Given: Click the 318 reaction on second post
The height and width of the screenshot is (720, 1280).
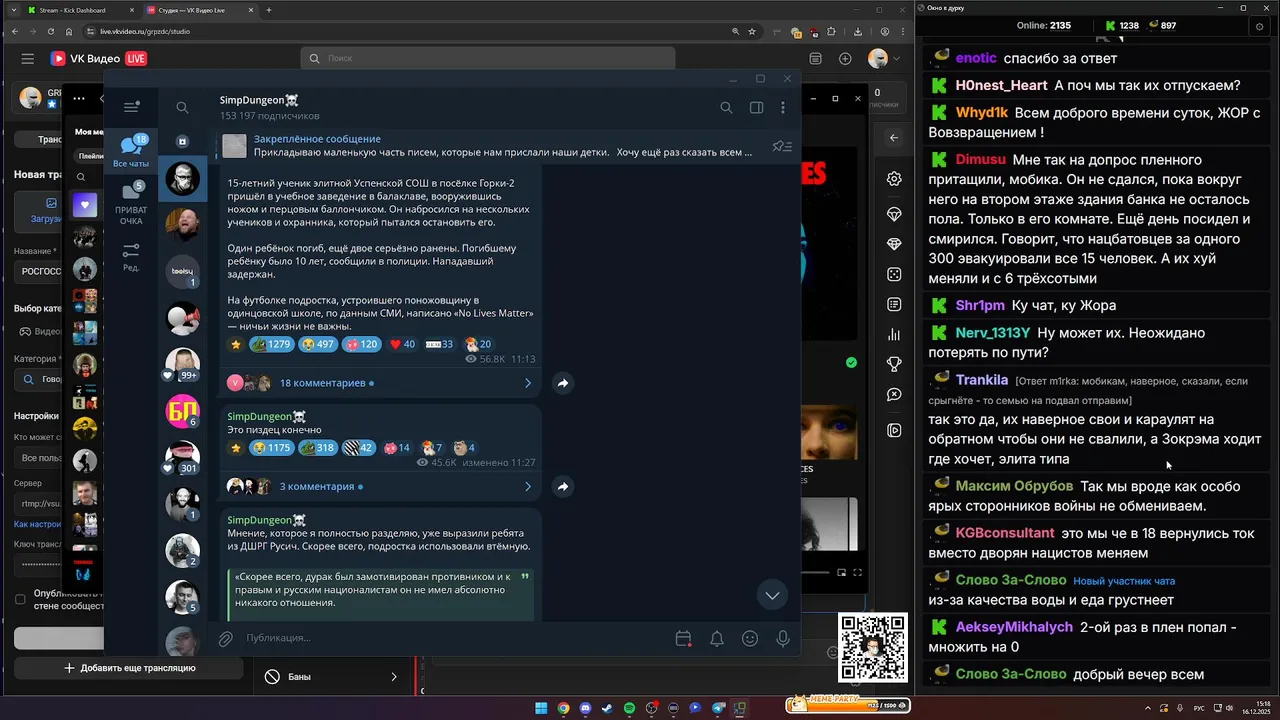Looking at the screenshot, I should coord(319,448).
